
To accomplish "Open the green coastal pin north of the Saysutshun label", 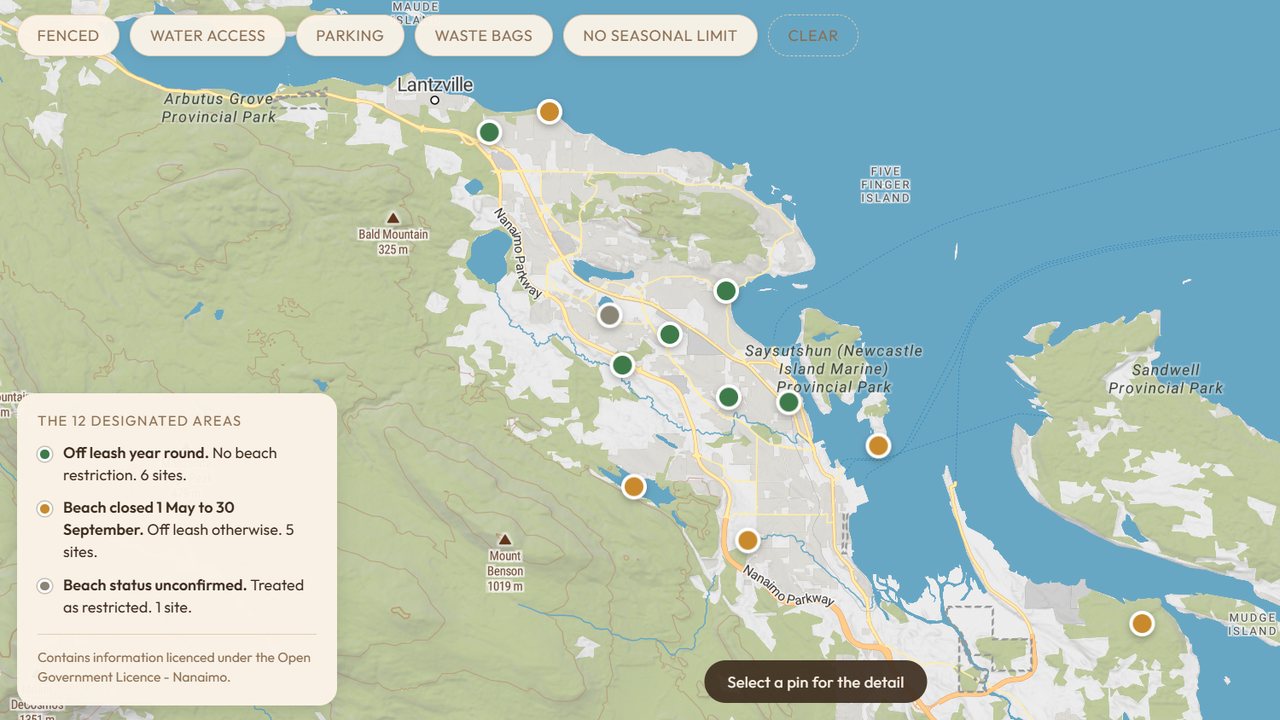I will coord(726,291).
